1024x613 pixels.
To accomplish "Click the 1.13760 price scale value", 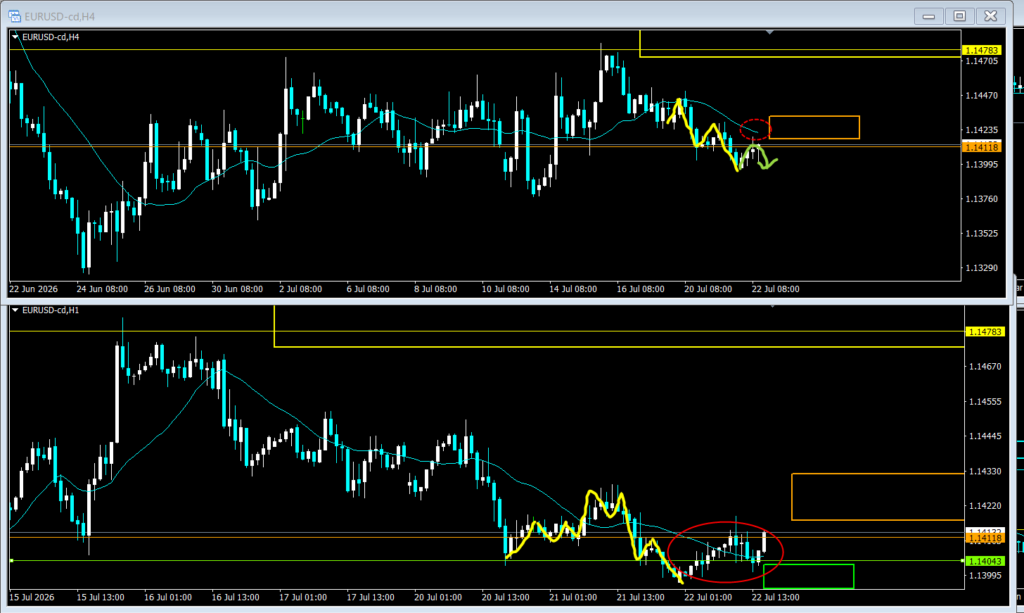I will pos(982,199).
